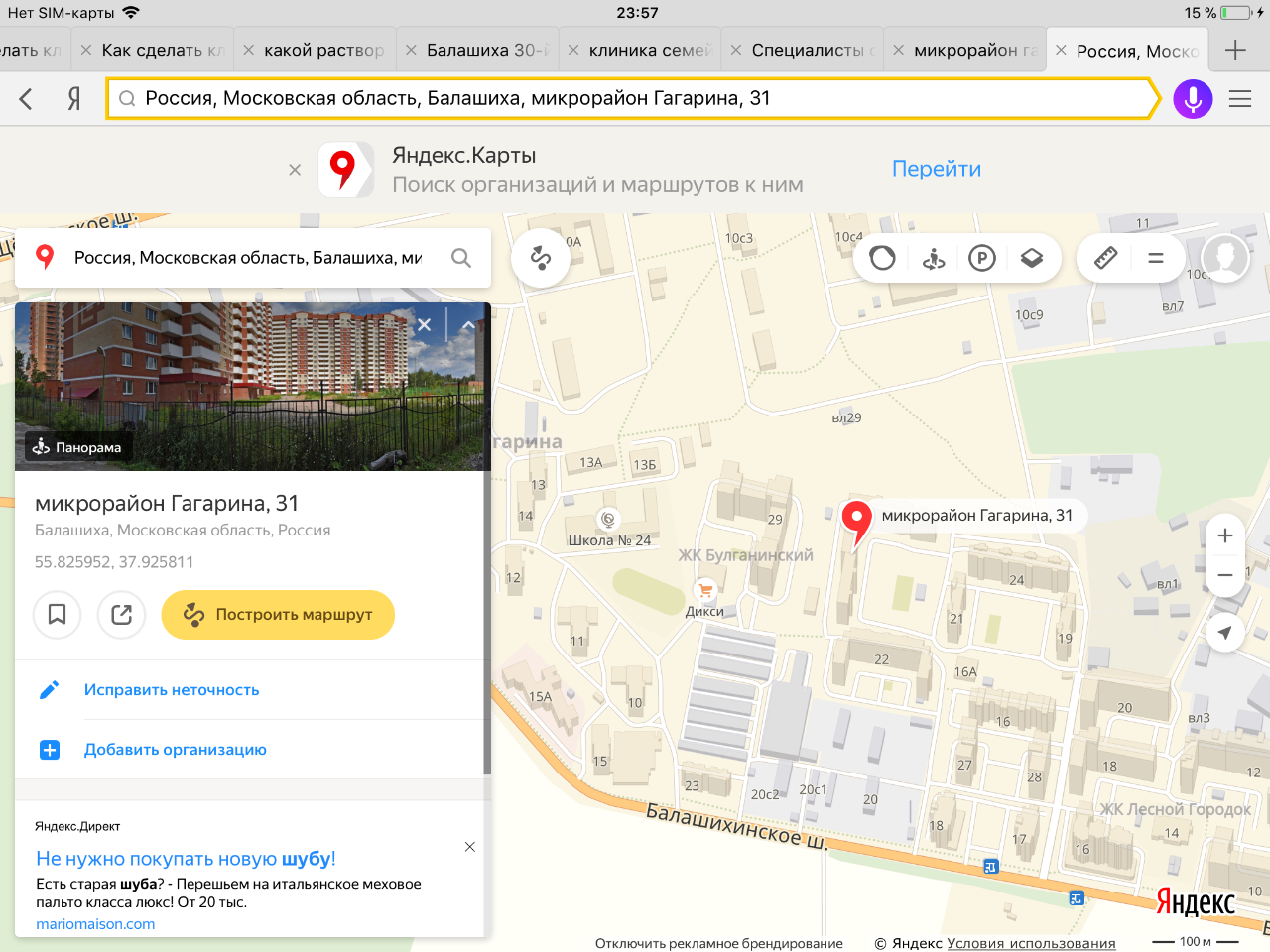Open the map layers selector
The image size is (1270, 952).
(1032, 258)
